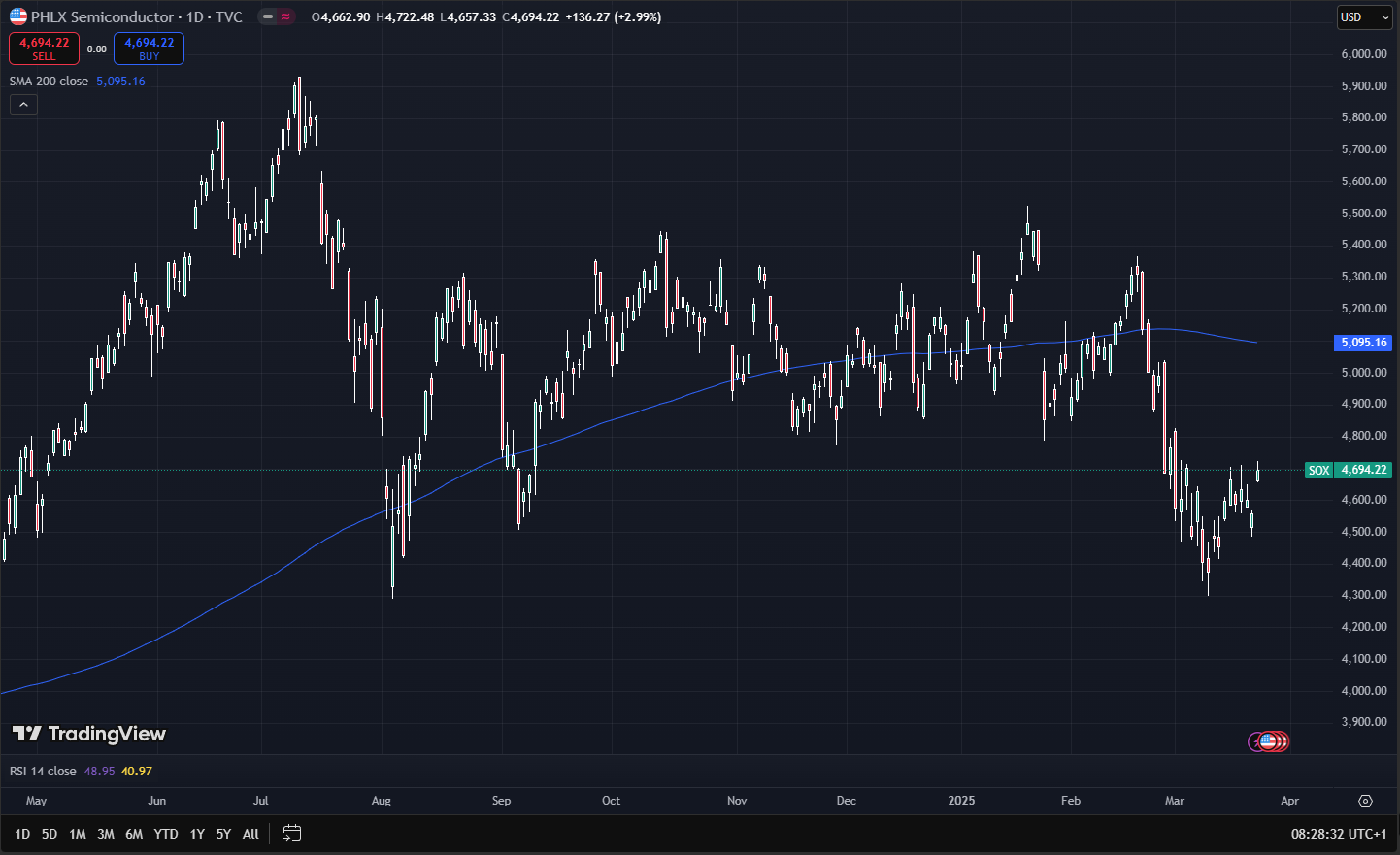The width and height of the screenshot is (1400, 855).
Task: Switch to the 1D time range
Action: tap(22, 834)
